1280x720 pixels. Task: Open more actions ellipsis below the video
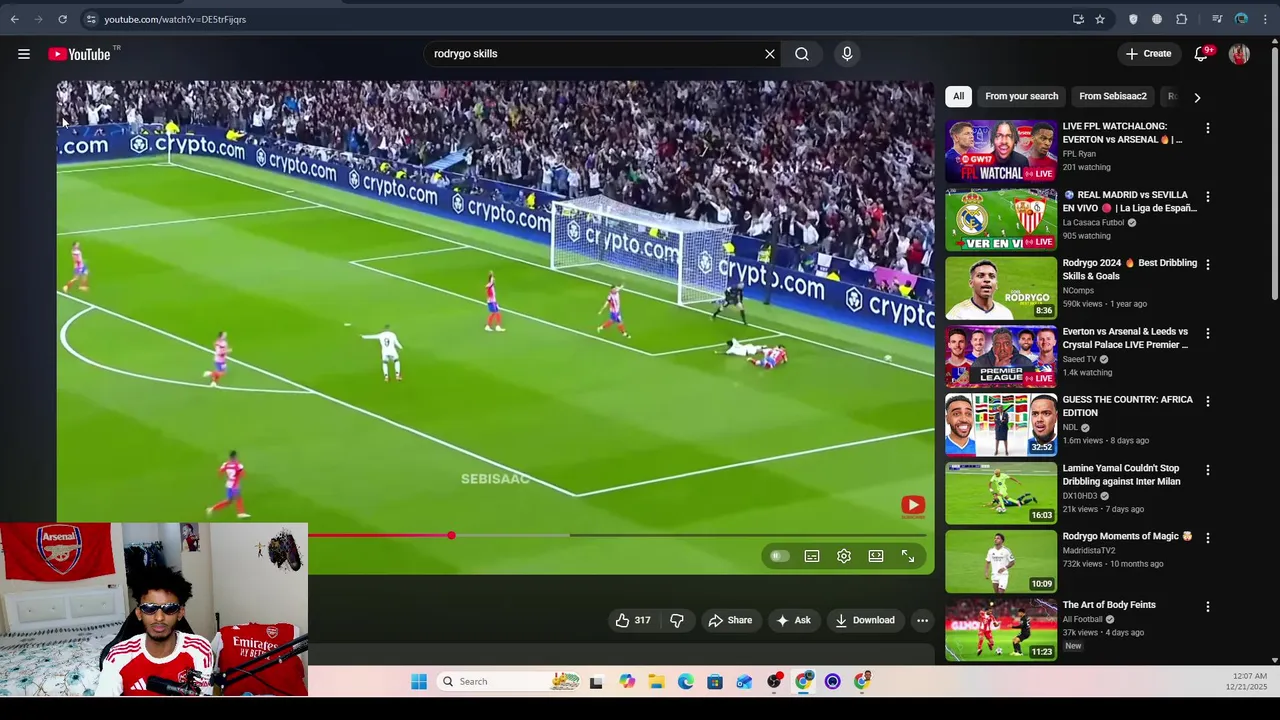coord(922,620)
